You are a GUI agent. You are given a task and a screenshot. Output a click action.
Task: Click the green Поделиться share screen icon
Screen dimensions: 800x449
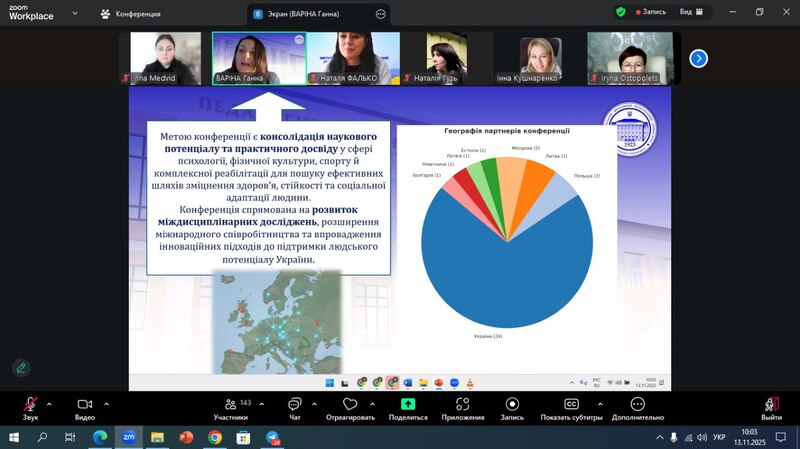click(x=408, y=404)
